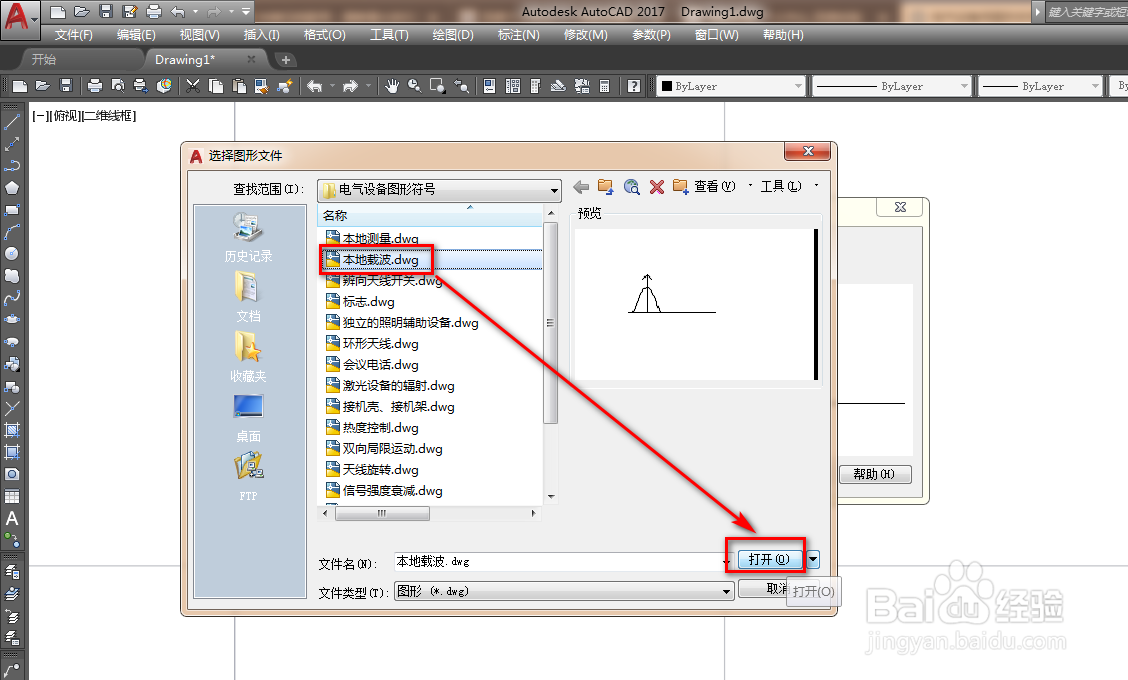Click the Copy icon in the Standard toolbar
The image size is (1128, 680).
click(216, 86)
